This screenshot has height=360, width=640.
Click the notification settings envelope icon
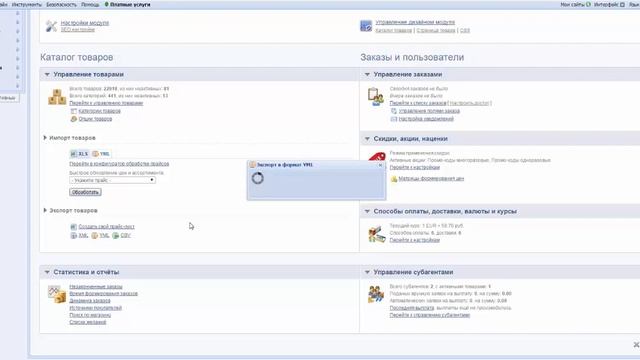click(x=393, y=119)
